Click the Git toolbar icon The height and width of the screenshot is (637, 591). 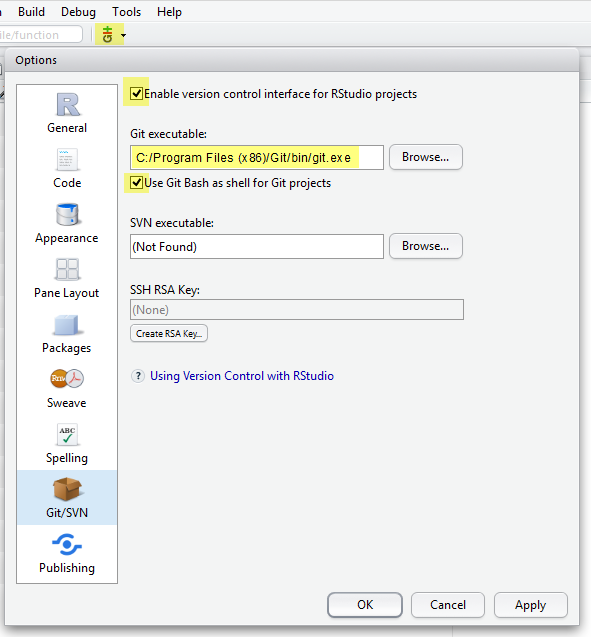[x=107, y=35]
